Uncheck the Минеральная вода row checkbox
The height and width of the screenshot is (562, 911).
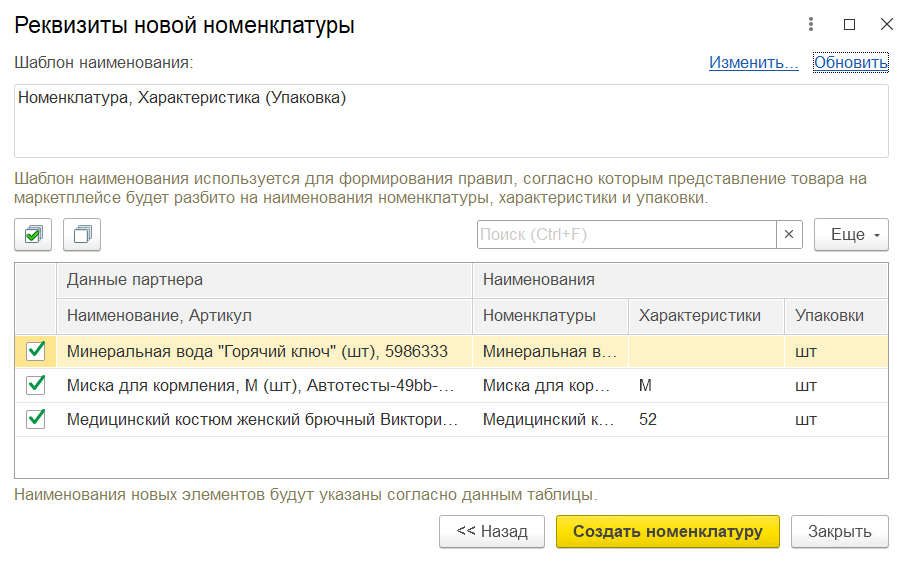[x=36, y=351]
